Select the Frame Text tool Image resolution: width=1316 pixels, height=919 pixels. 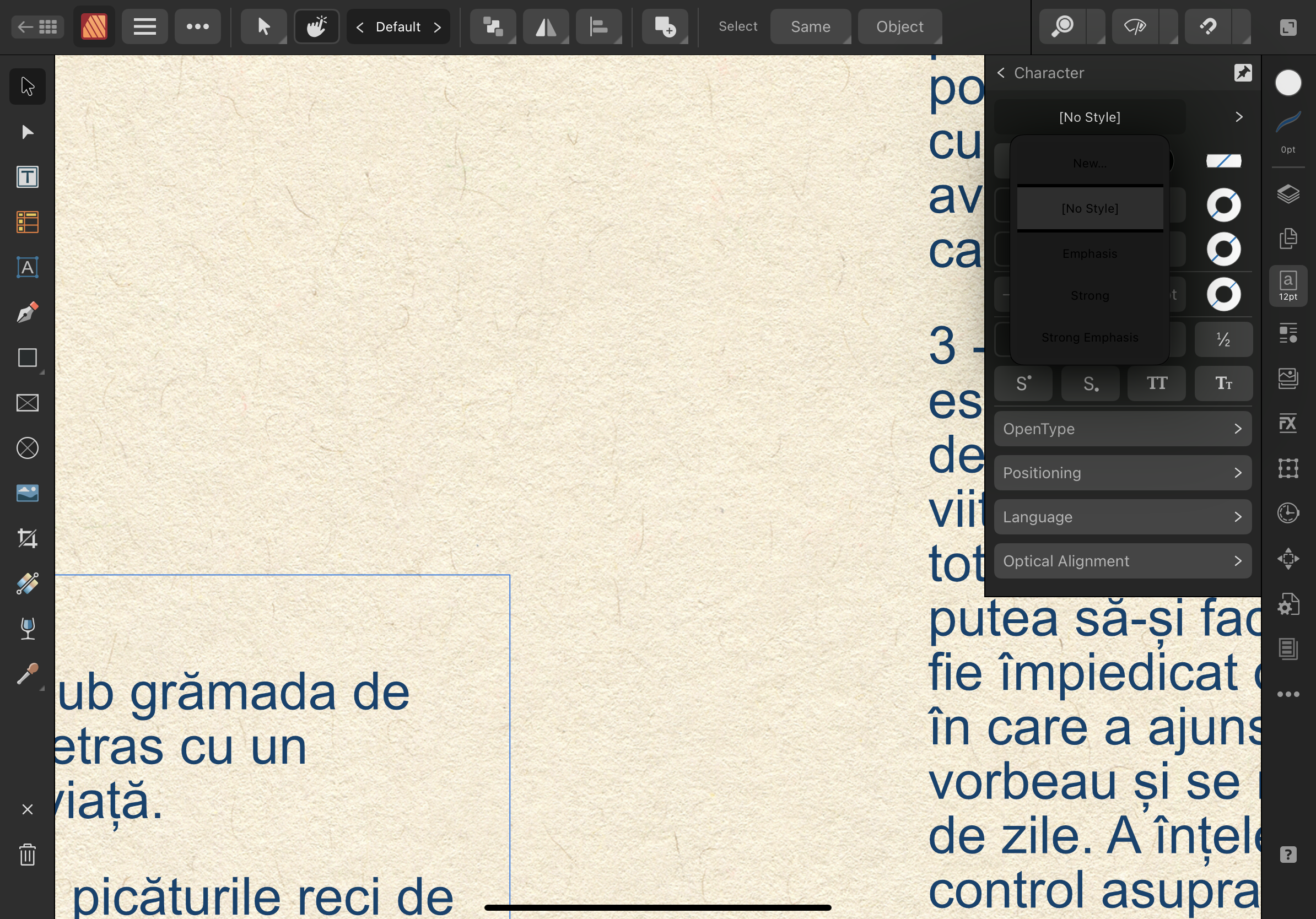(27, 177)
